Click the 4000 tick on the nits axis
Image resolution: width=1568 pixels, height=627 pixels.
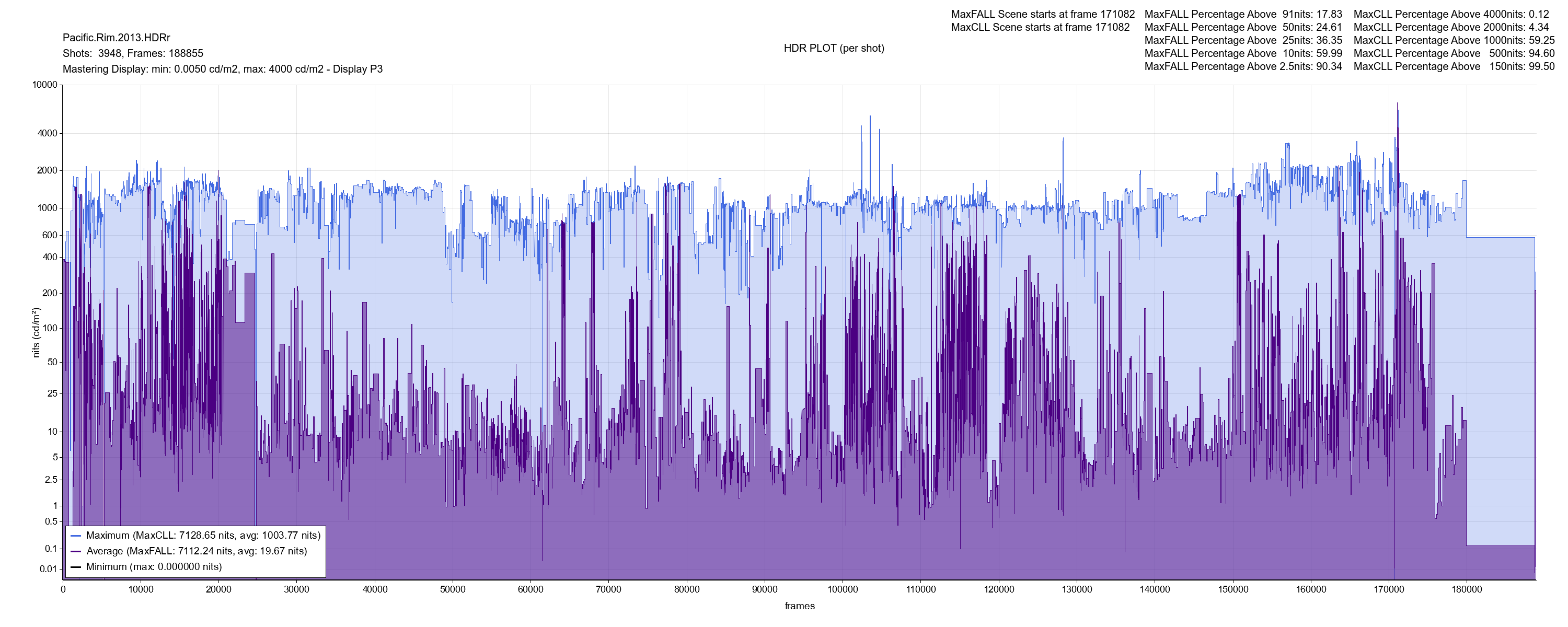47,133
